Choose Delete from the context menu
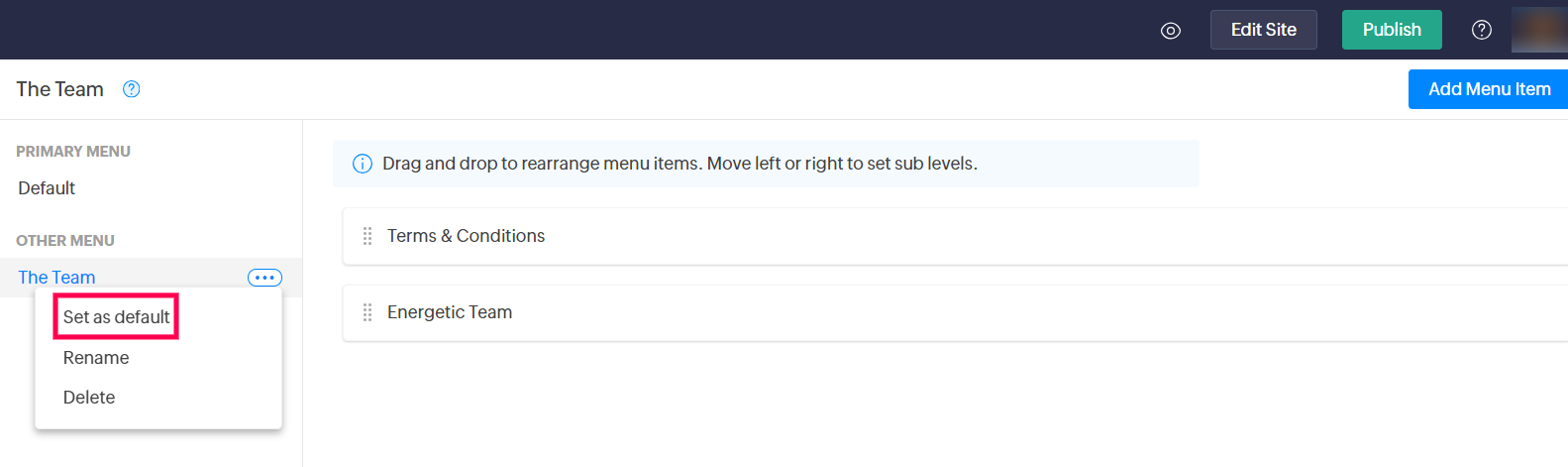The image size is (1568, 467). point(89,398)
